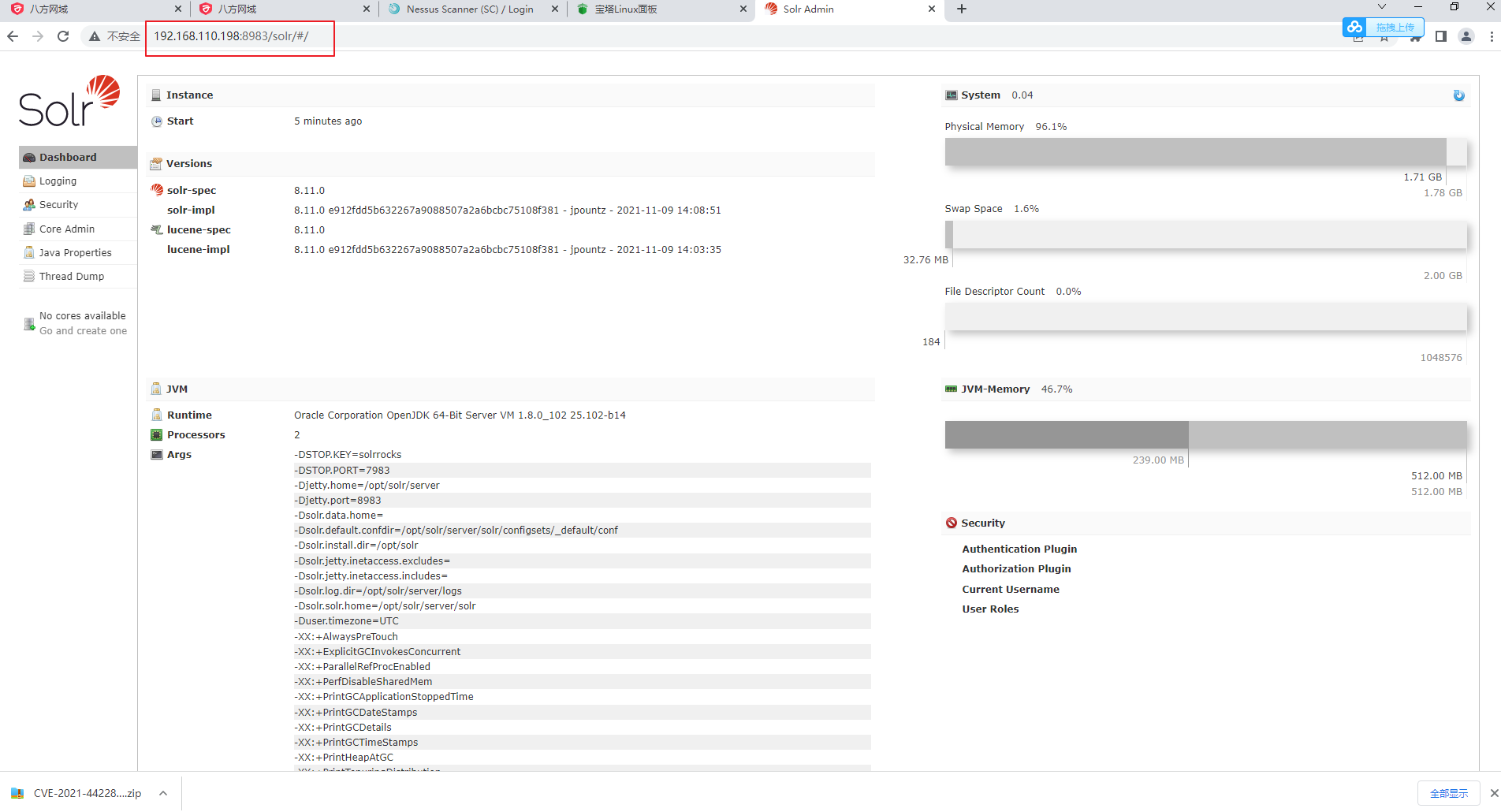This screenshot has width=1501, height=812.
Task: Switch to the Nessus Scanner tab
Action: (469, 9)
